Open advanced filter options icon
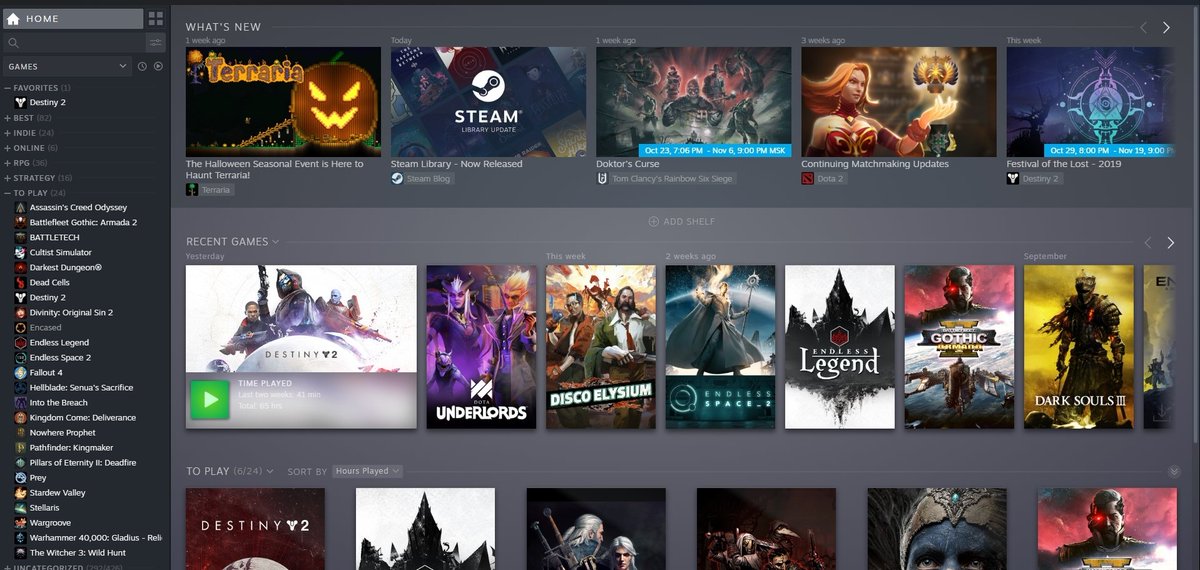 [155, 42]
